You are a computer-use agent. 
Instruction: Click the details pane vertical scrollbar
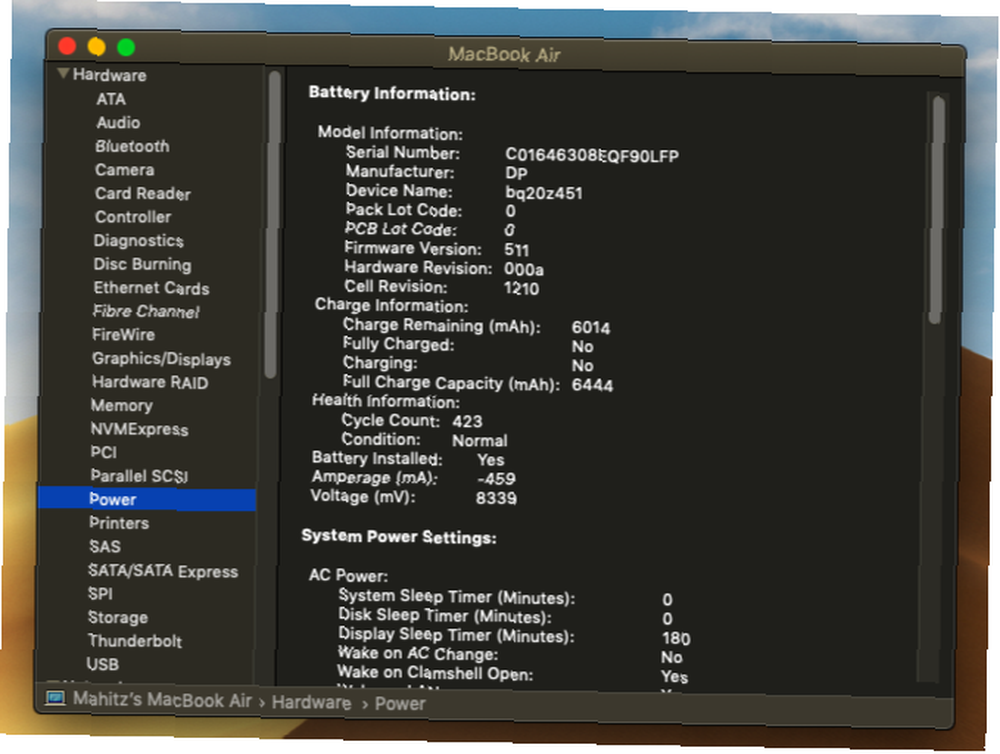[x=936, y=209]
